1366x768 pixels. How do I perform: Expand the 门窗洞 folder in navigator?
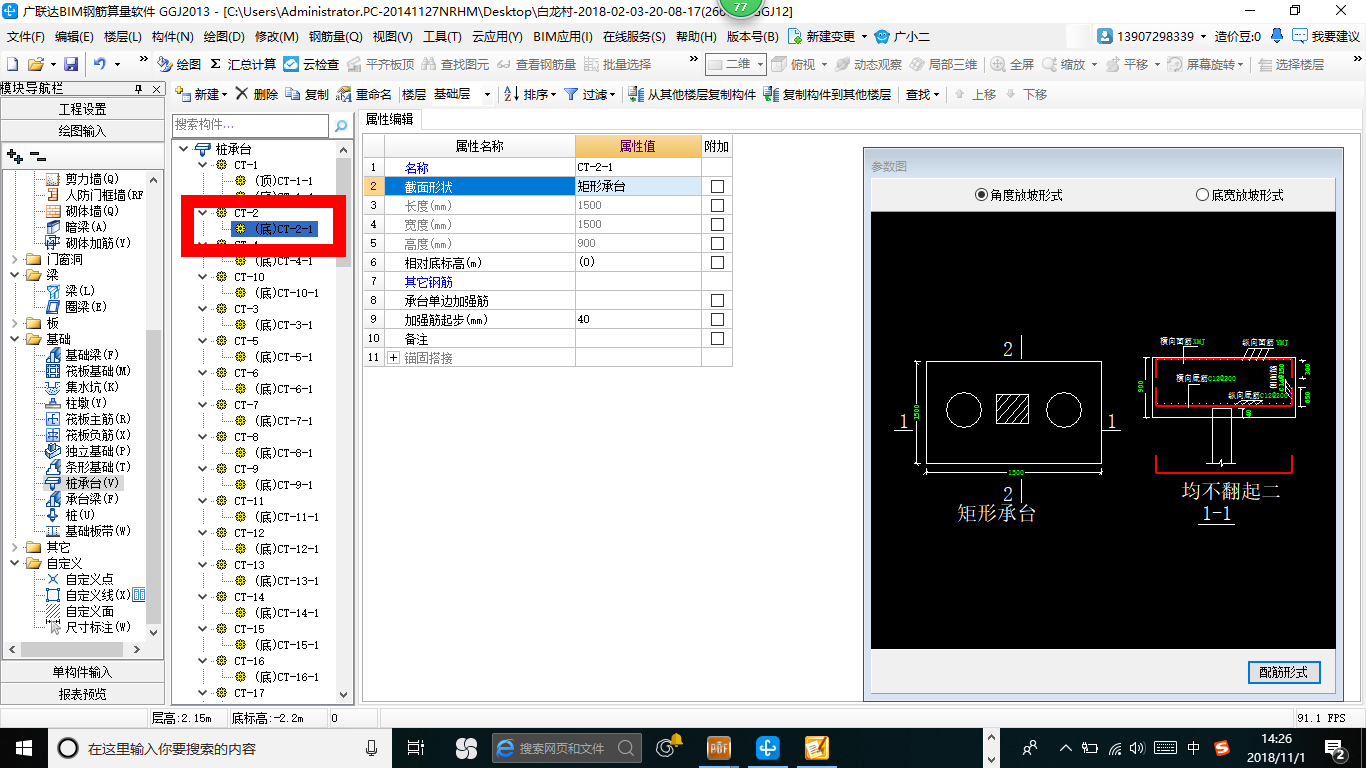click(15, 259)
